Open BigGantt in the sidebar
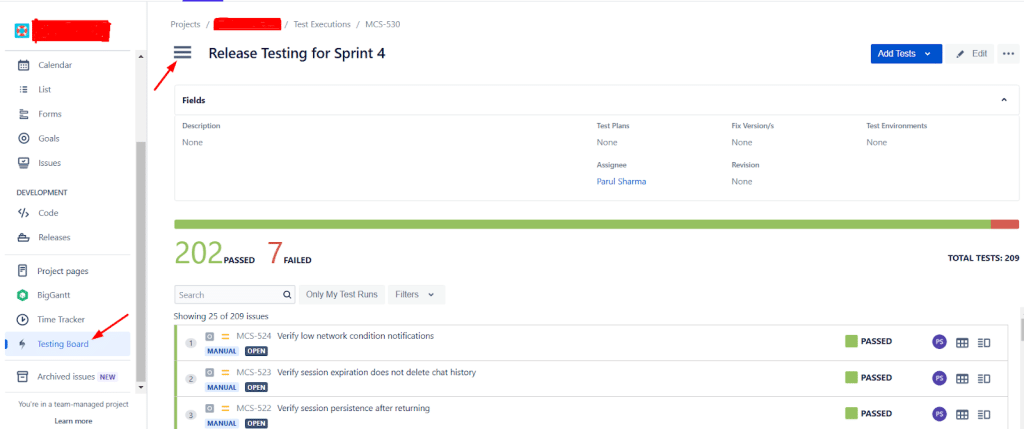1024x429 pixels. tap(52, 295)
